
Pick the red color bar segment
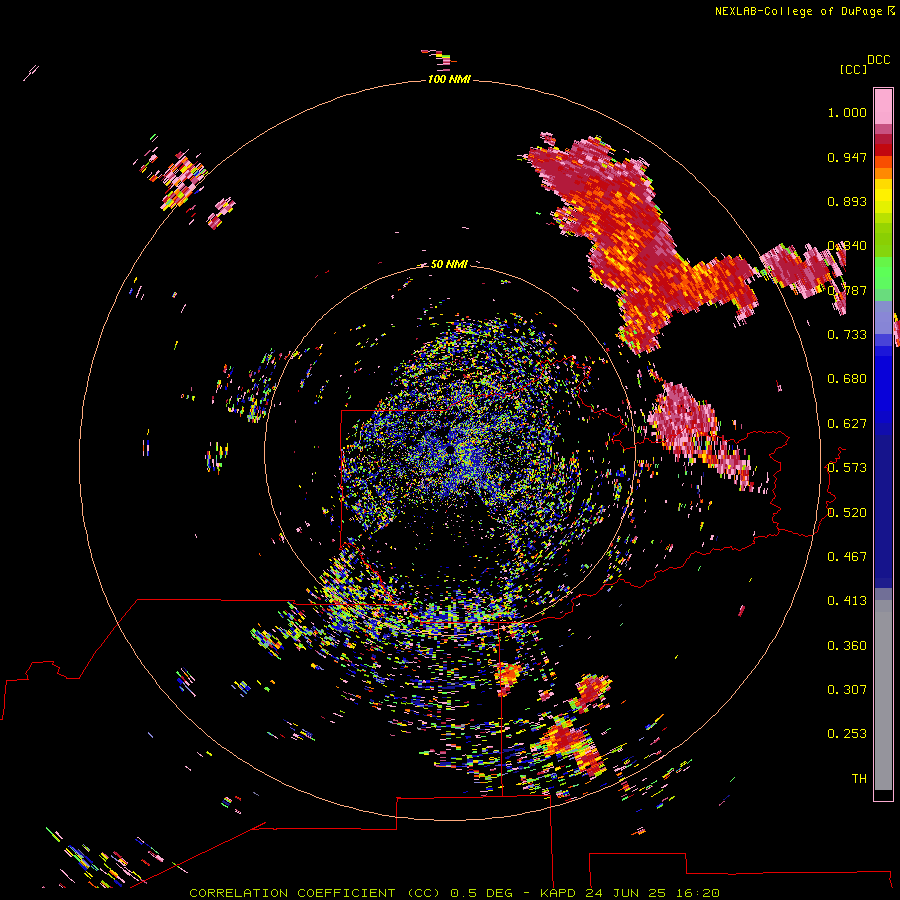point(883,150)
